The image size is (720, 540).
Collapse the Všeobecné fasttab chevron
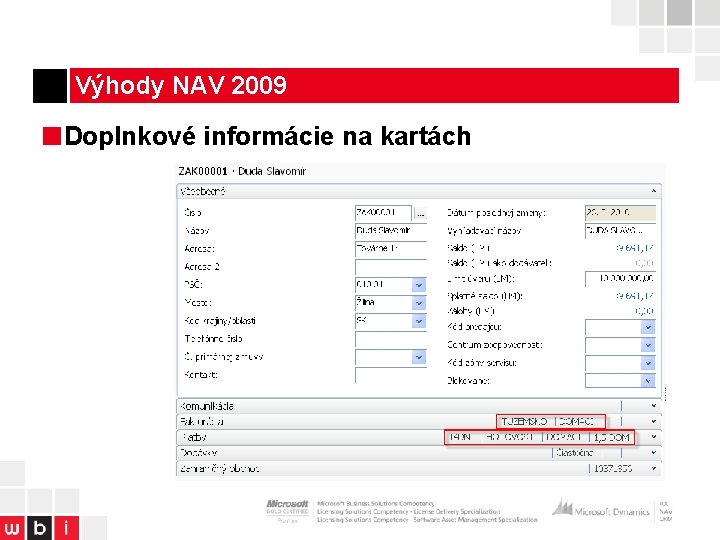click(x=653, y=191)
